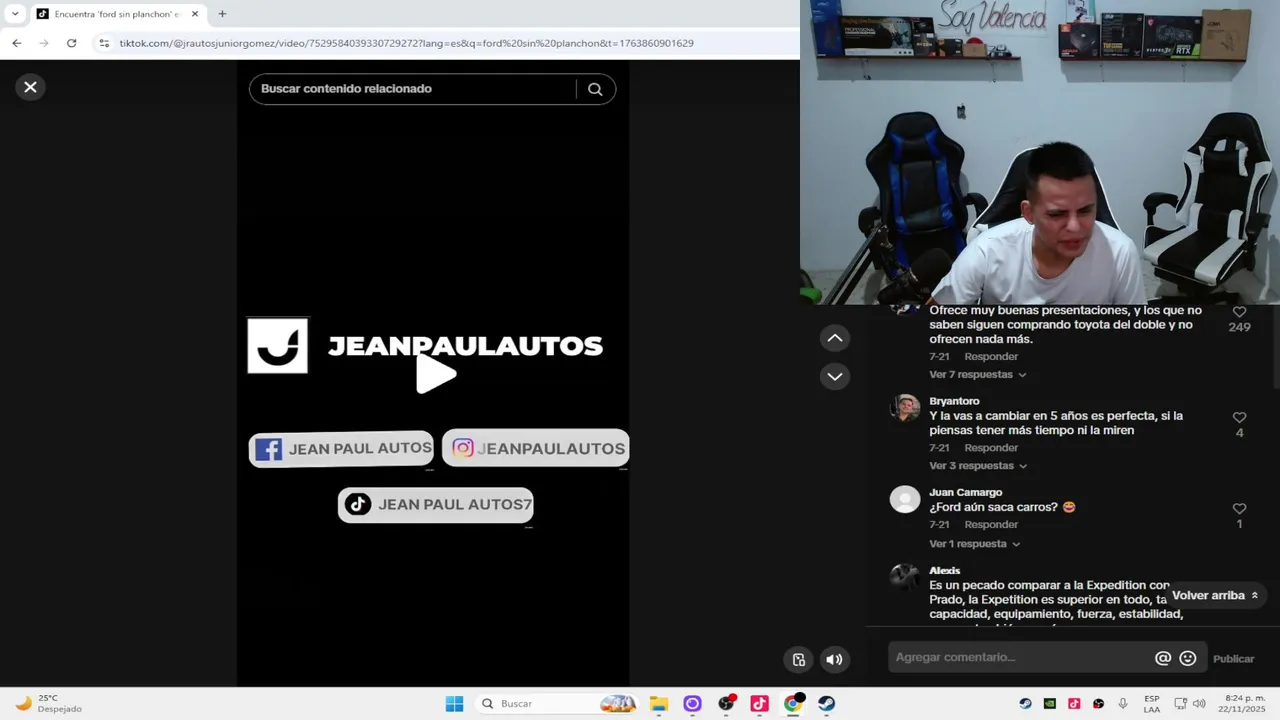Click the Publicar button
This screenshot has width=1280, height=720.
[x=1233, y=659]
